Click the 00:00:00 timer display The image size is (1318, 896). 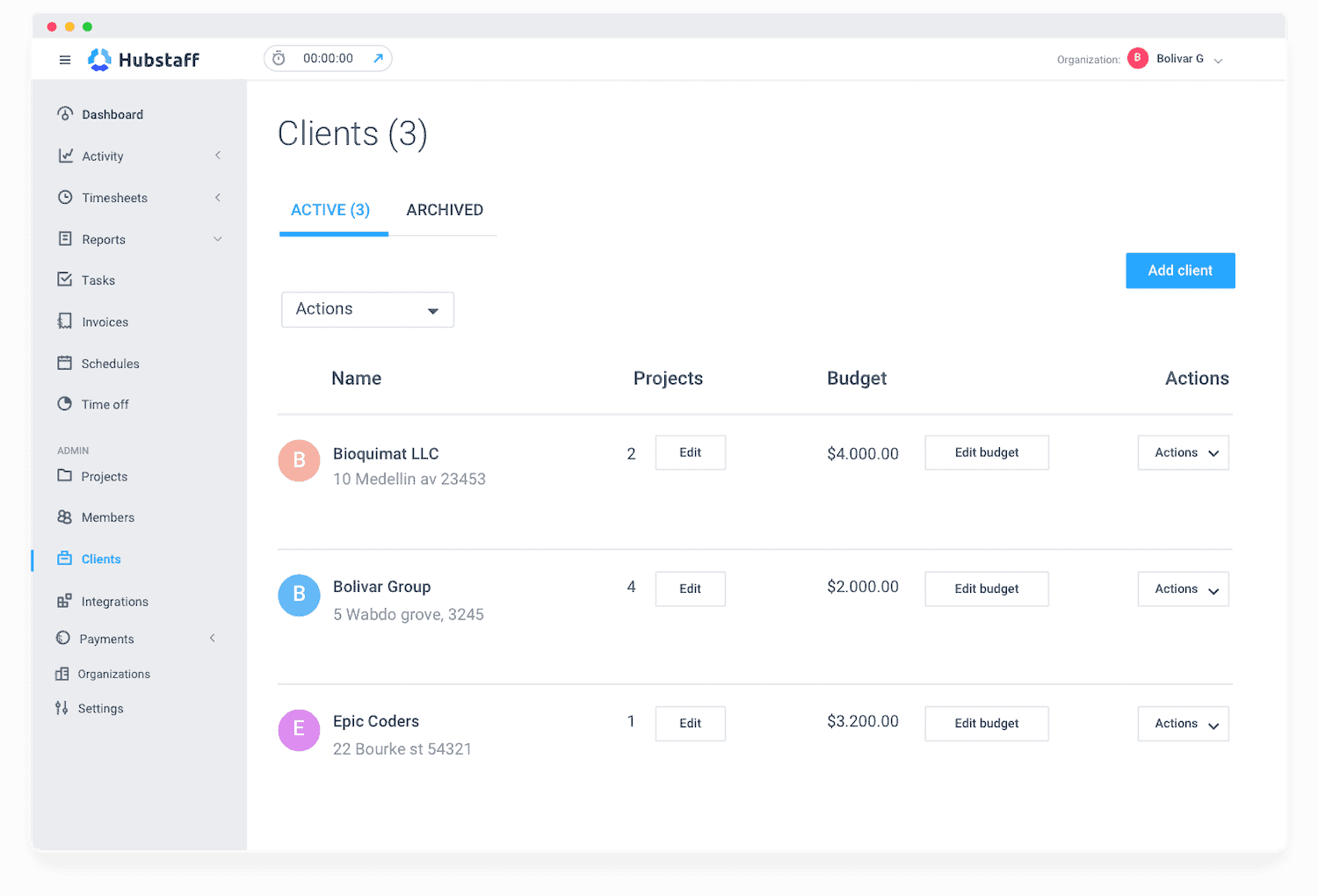click(328, 59)
